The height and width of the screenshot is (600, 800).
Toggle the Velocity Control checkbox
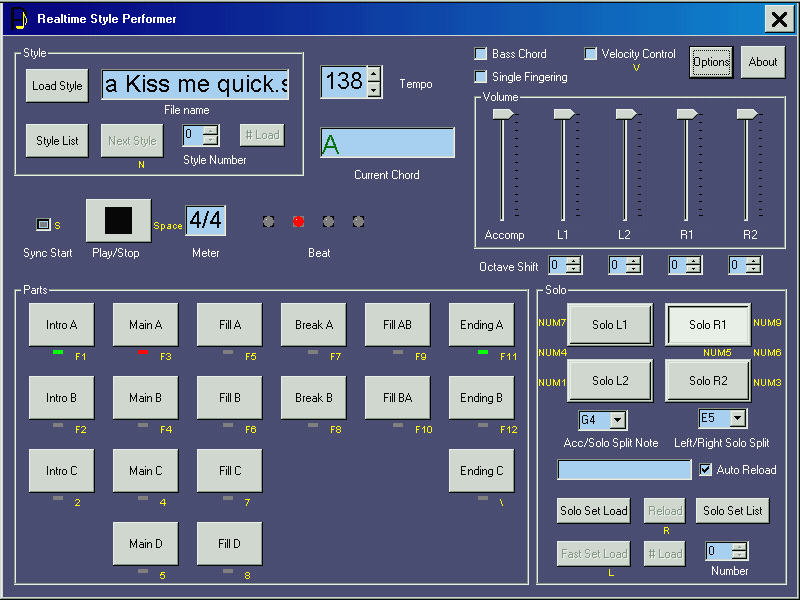[x=591, y=54]
